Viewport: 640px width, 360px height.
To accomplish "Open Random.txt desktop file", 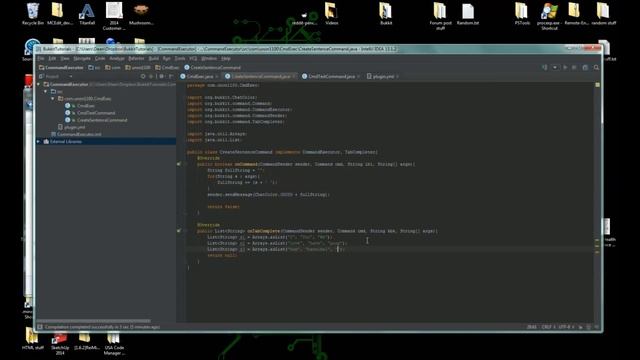I will coord(468,14).
